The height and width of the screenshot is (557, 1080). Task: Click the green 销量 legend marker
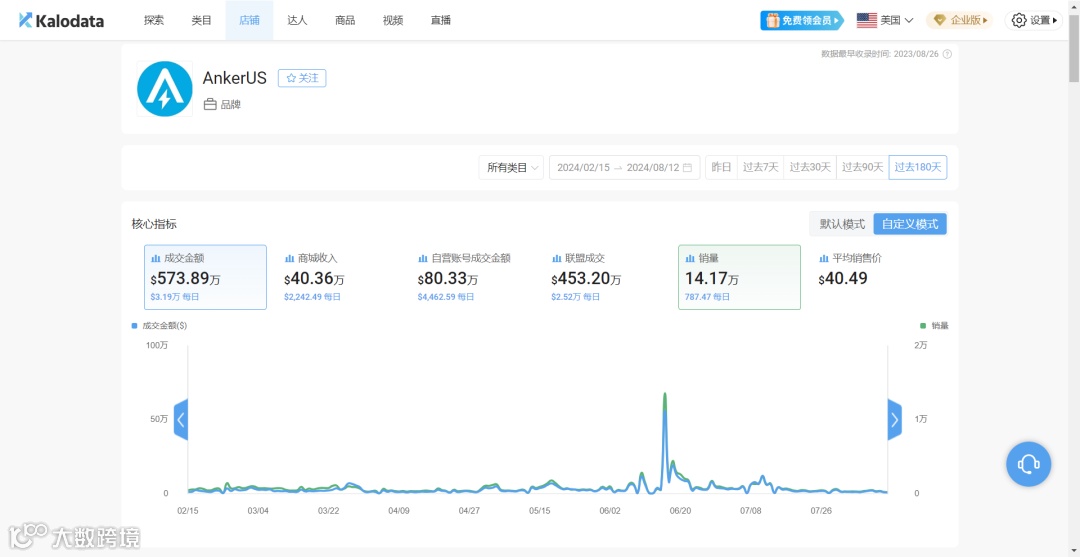(923, 326)
